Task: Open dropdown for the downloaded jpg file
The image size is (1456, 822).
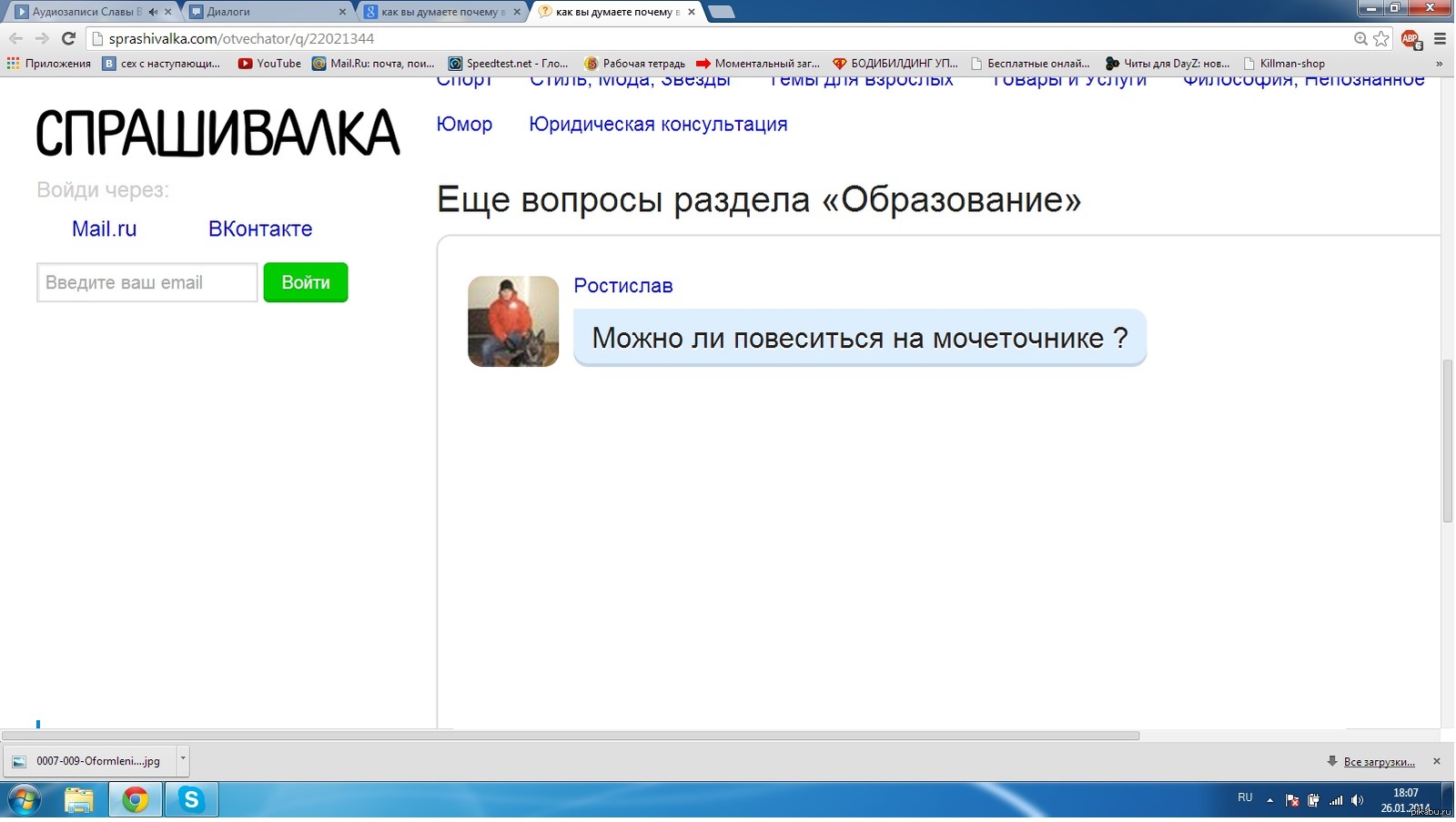Action: click(x=182, y=759)
